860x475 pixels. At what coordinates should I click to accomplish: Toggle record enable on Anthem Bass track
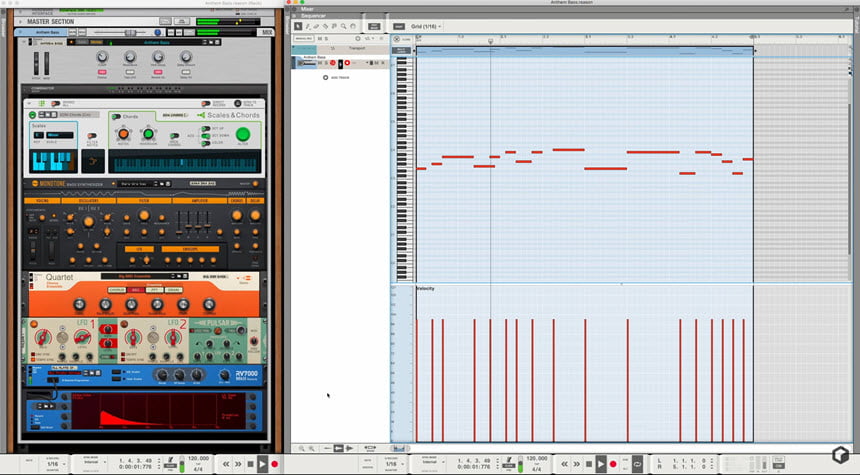347,63
